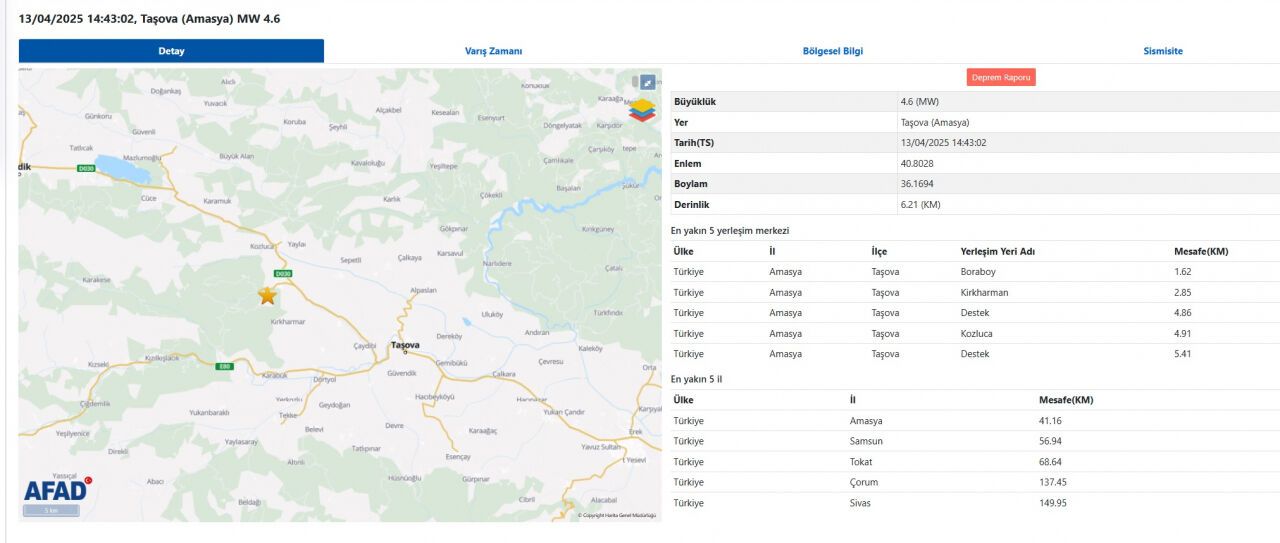Expand the map to fullscreen
This screenshot has width=1280, height=543.
coord(647,82)
